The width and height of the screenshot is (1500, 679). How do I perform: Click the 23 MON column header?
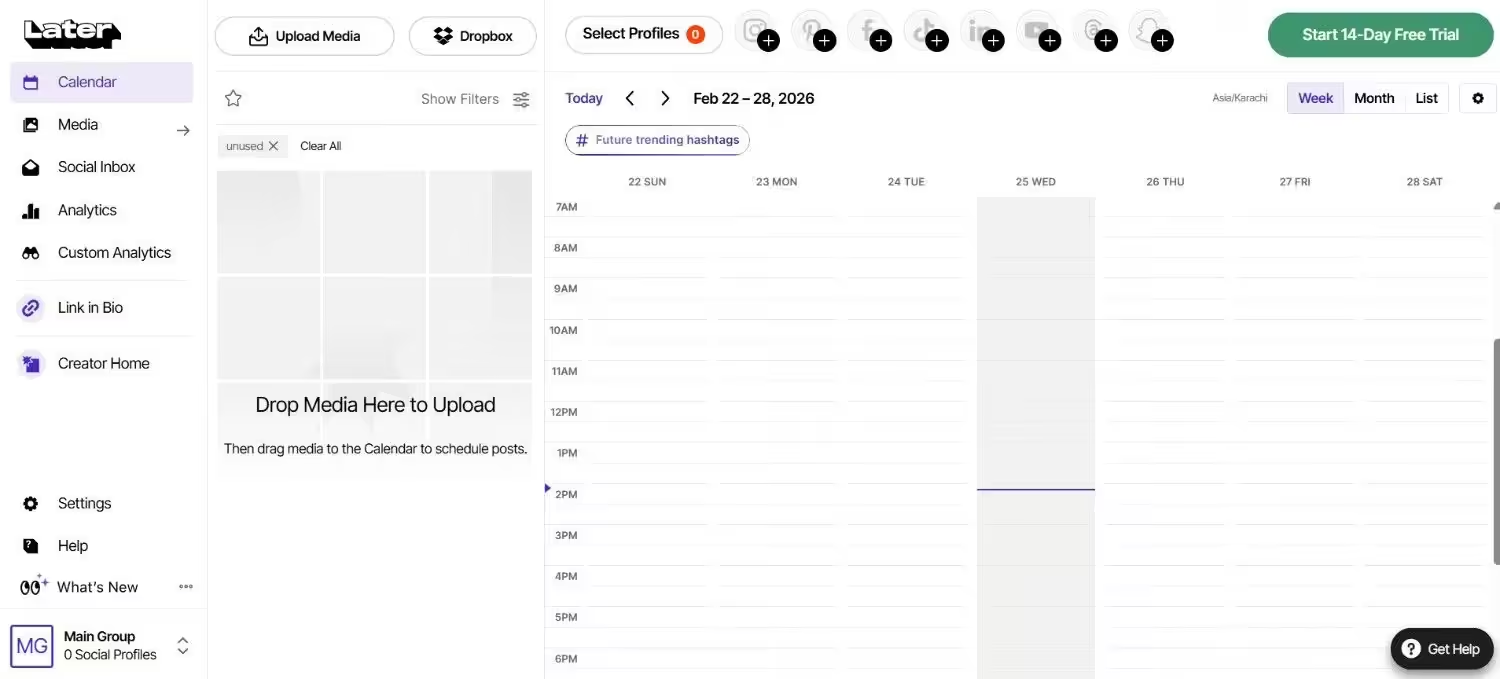click(777, 182)
